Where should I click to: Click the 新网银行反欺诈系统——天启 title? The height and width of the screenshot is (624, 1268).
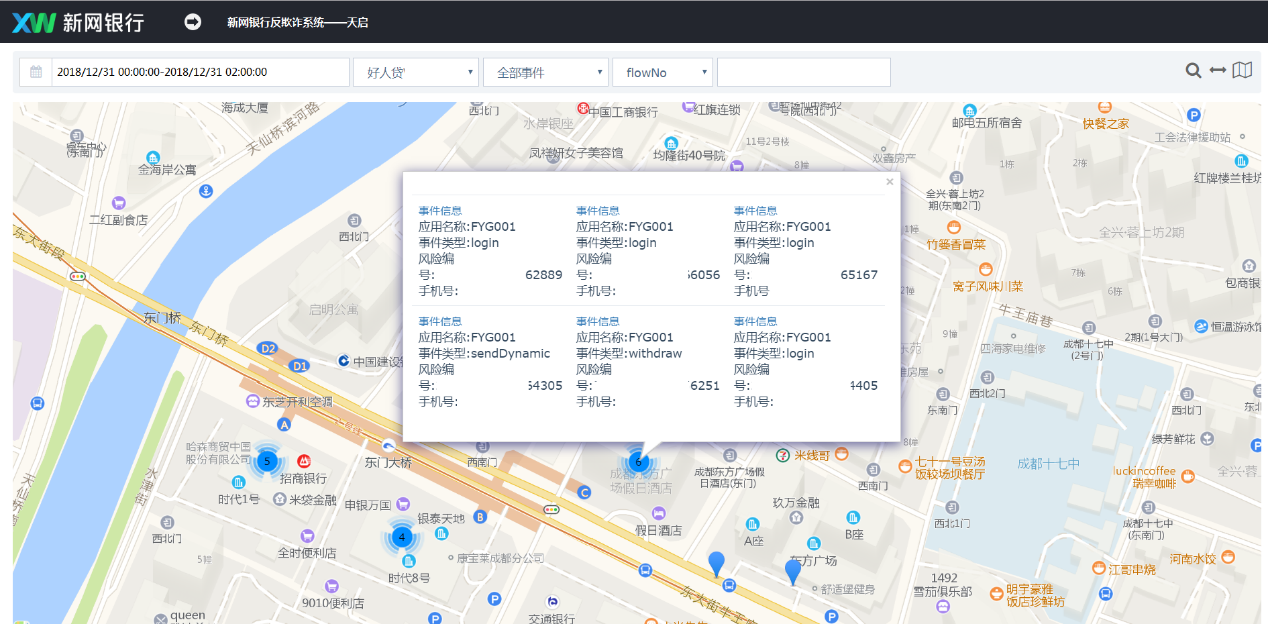point(297,22)
